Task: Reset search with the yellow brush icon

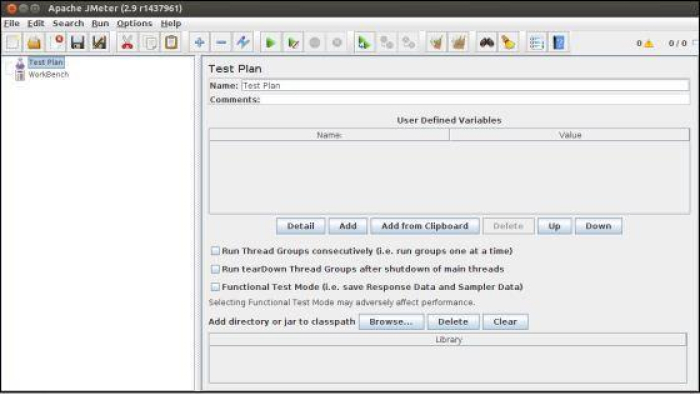Action: (x=508, y=42)
